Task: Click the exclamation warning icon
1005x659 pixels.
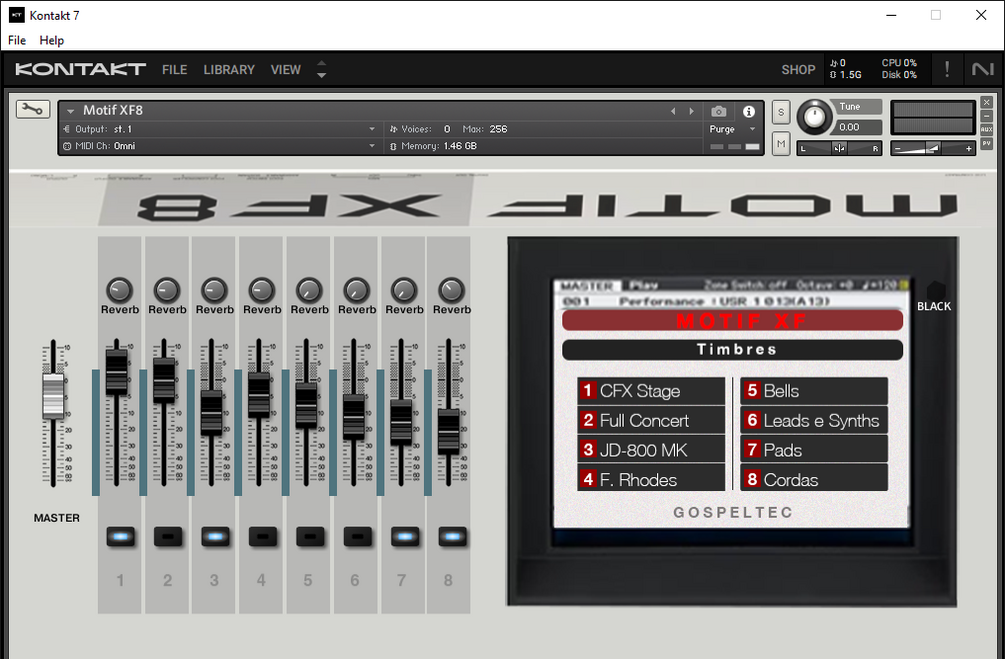Action: point(947,69)
